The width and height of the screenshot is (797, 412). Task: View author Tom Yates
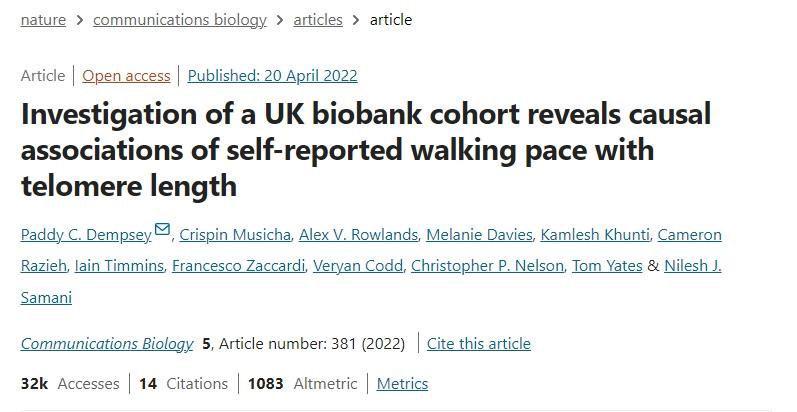click(x=607, y=266)
